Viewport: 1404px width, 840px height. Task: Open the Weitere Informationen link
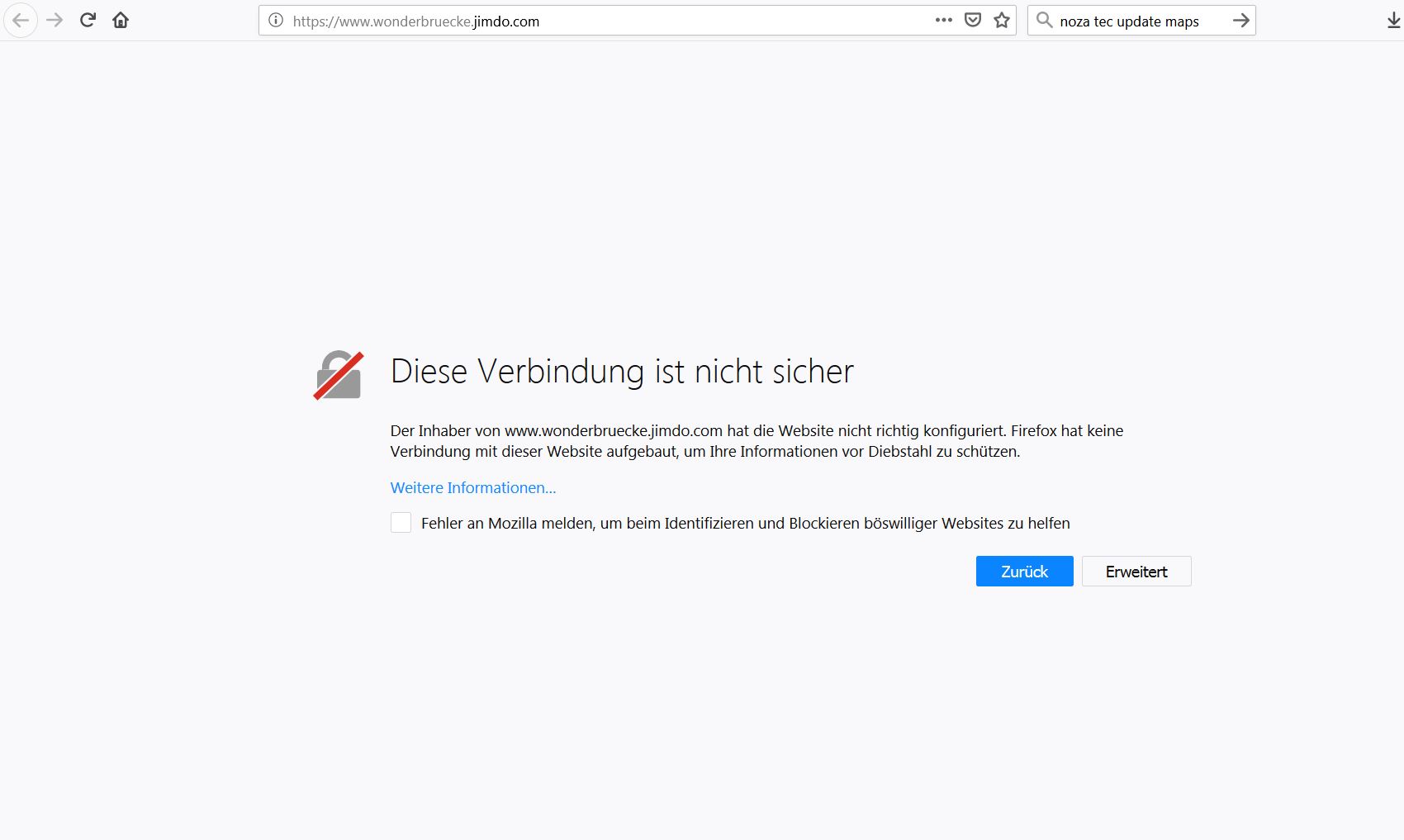click(x=473, y=488)
